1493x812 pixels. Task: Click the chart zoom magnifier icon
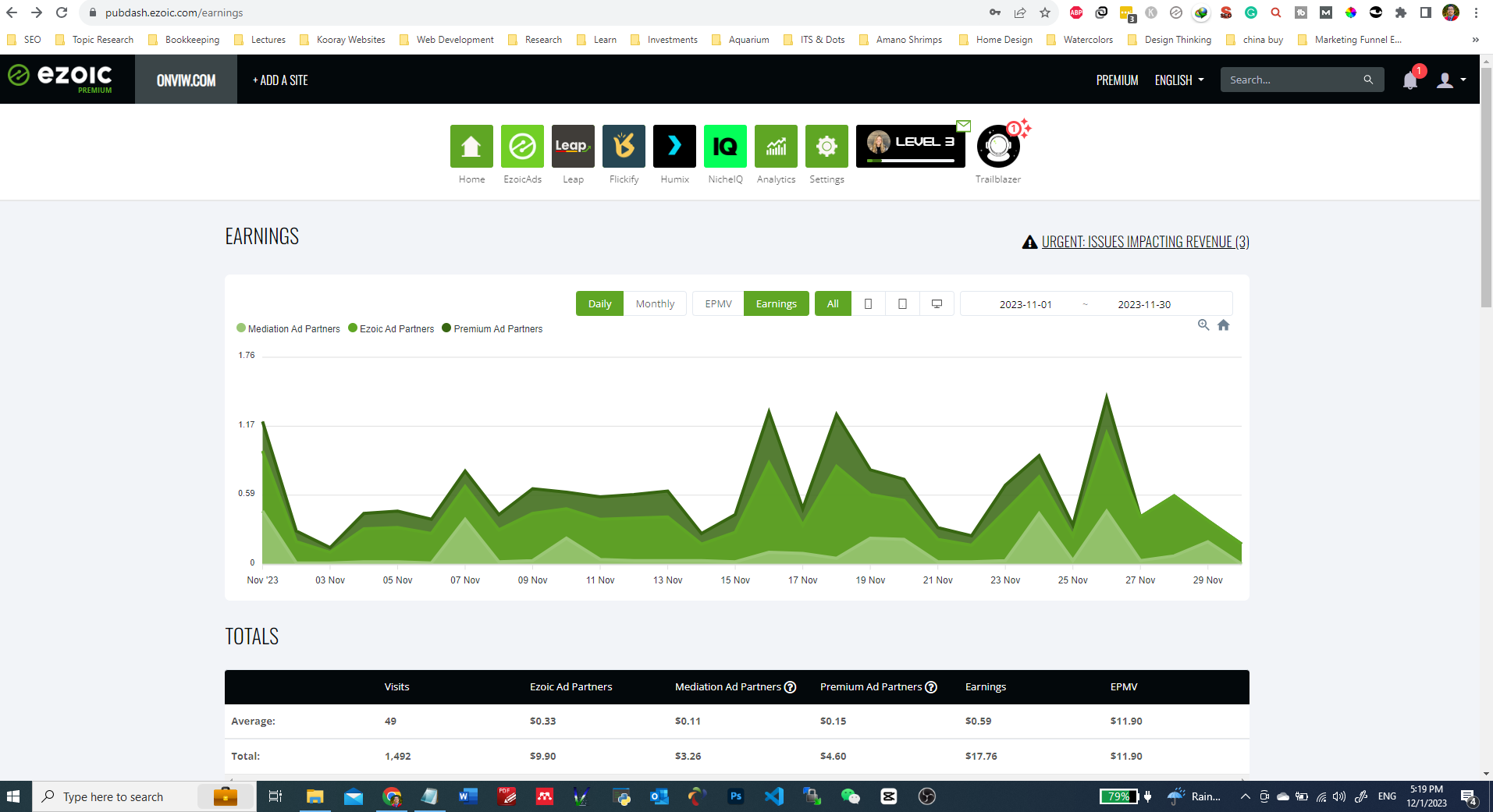[x=1203, y=325]
